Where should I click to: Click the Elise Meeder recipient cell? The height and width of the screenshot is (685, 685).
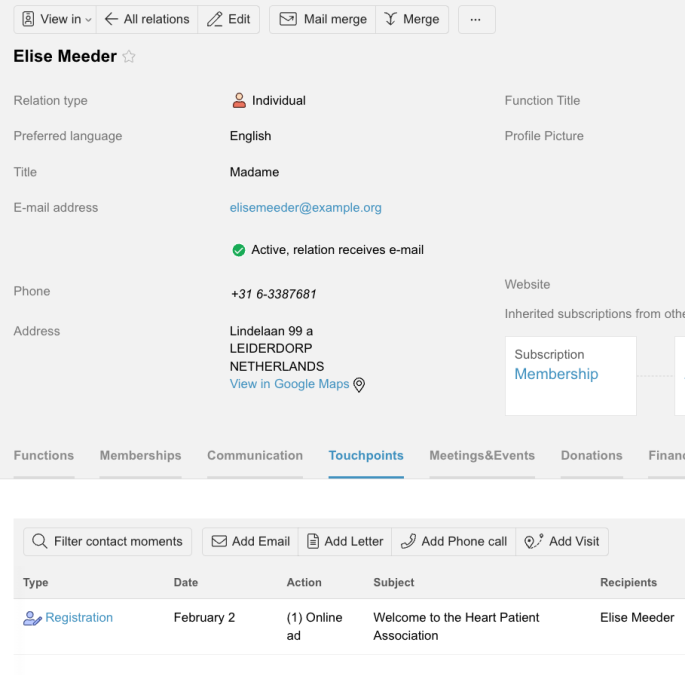pos(637,617)
